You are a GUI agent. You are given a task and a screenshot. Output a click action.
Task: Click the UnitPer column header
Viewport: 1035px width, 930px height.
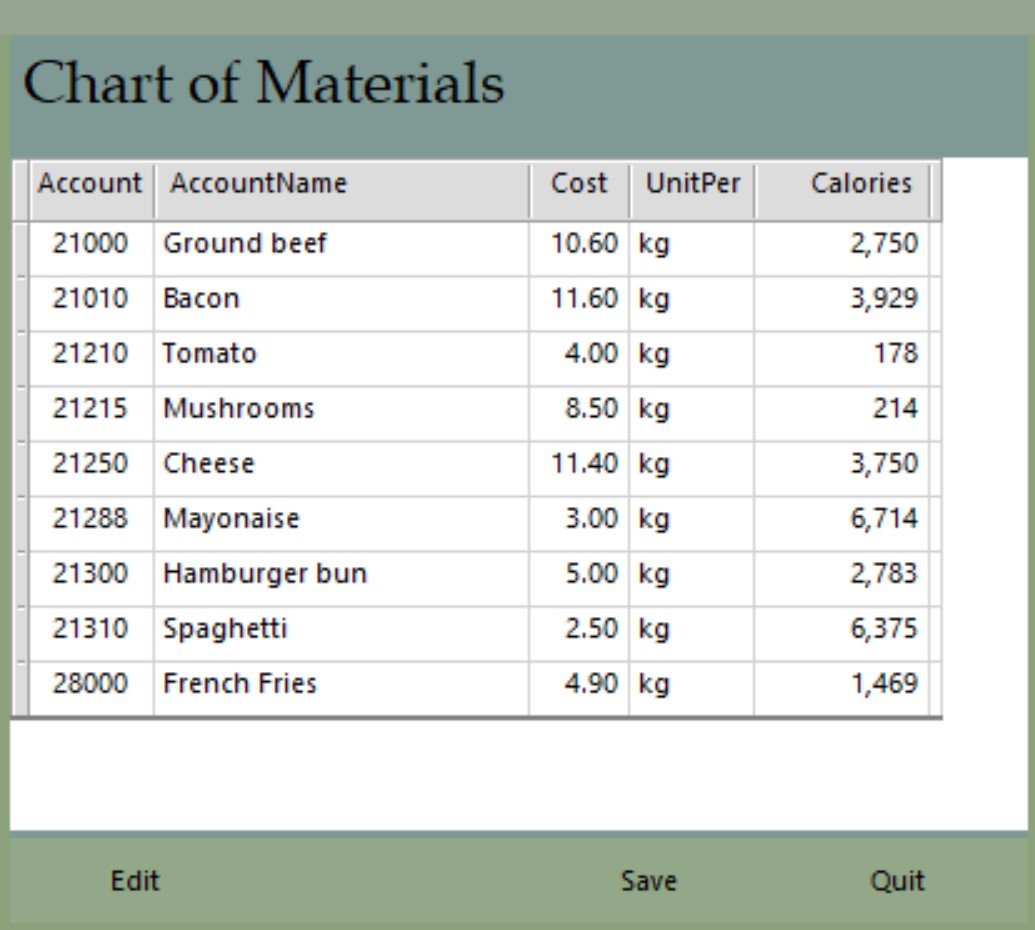pos(692,184)
